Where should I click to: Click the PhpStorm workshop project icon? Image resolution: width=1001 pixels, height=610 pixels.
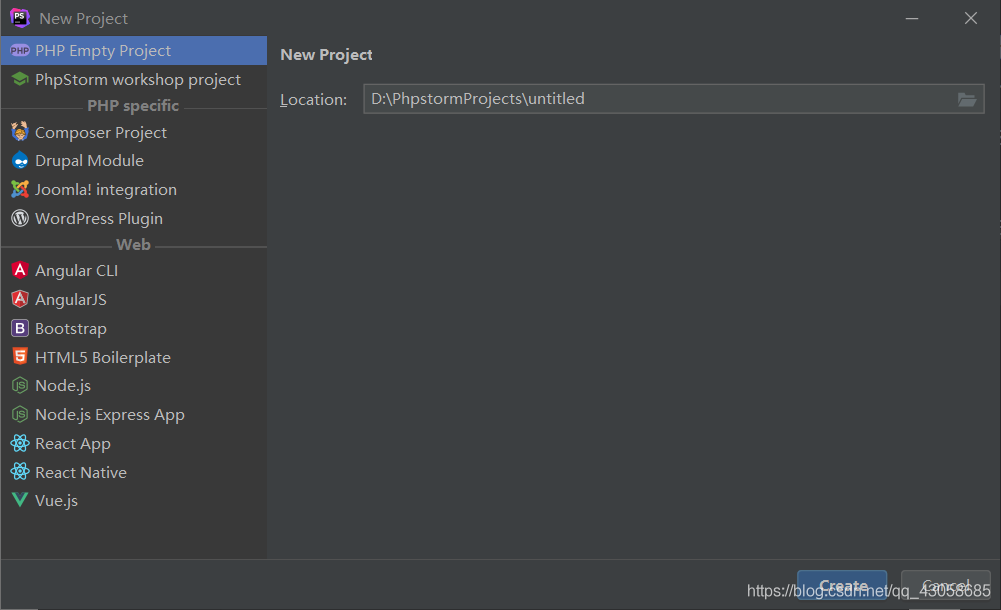(20, 79)
